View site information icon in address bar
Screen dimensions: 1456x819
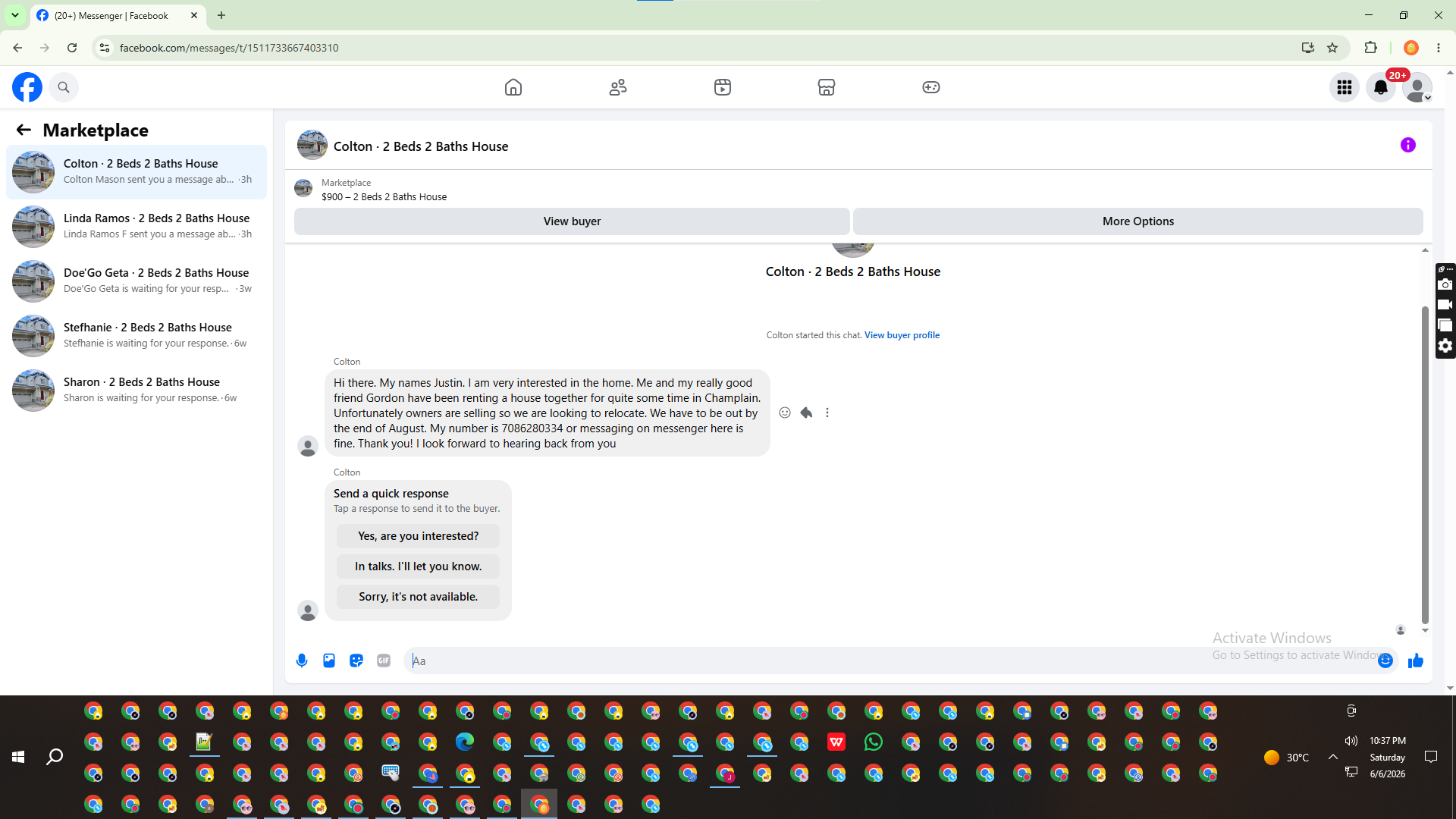[x=105, y=48]
